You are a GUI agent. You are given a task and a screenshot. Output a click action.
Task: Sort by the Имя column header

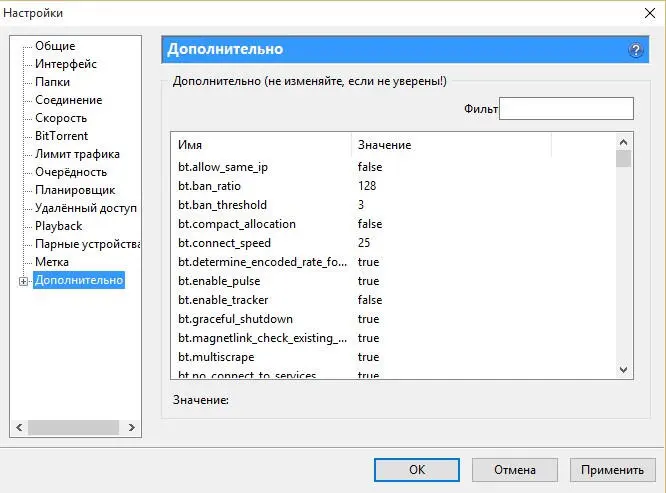[262, 145]
